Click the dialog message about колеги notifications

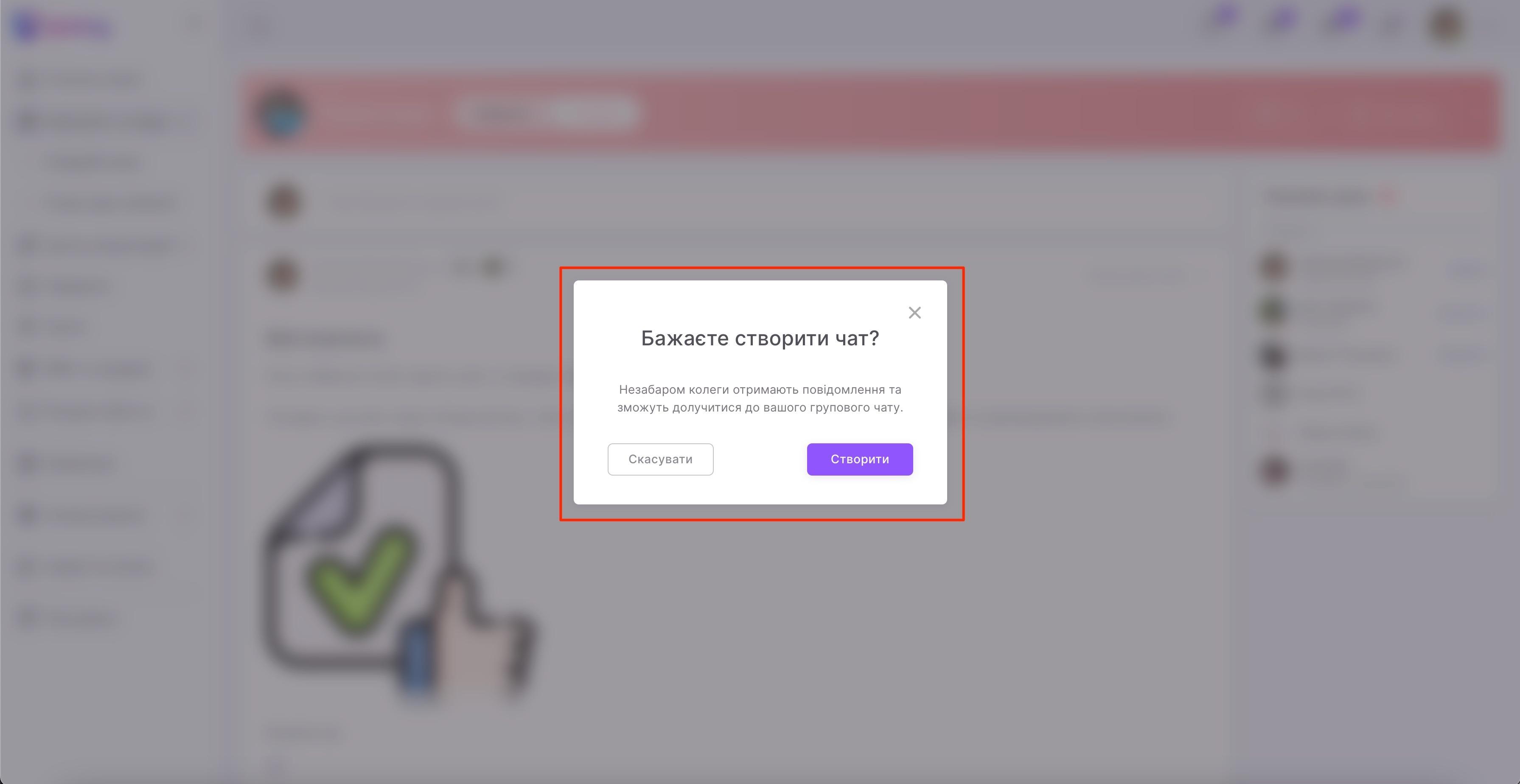tap(760, 398)
